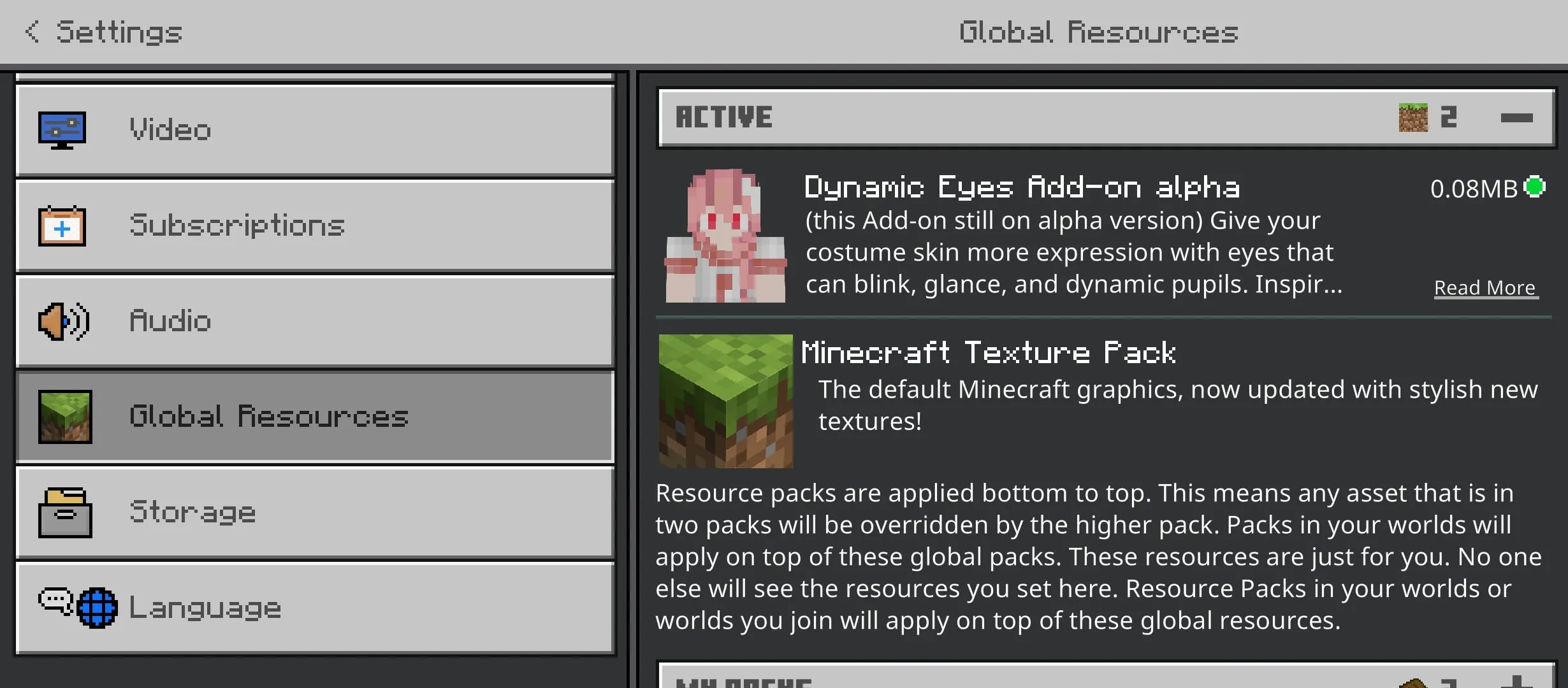The width and height of the screenshot is (1568, 688).
Task: Click the Video monitor icon
Action: [62, 130]
